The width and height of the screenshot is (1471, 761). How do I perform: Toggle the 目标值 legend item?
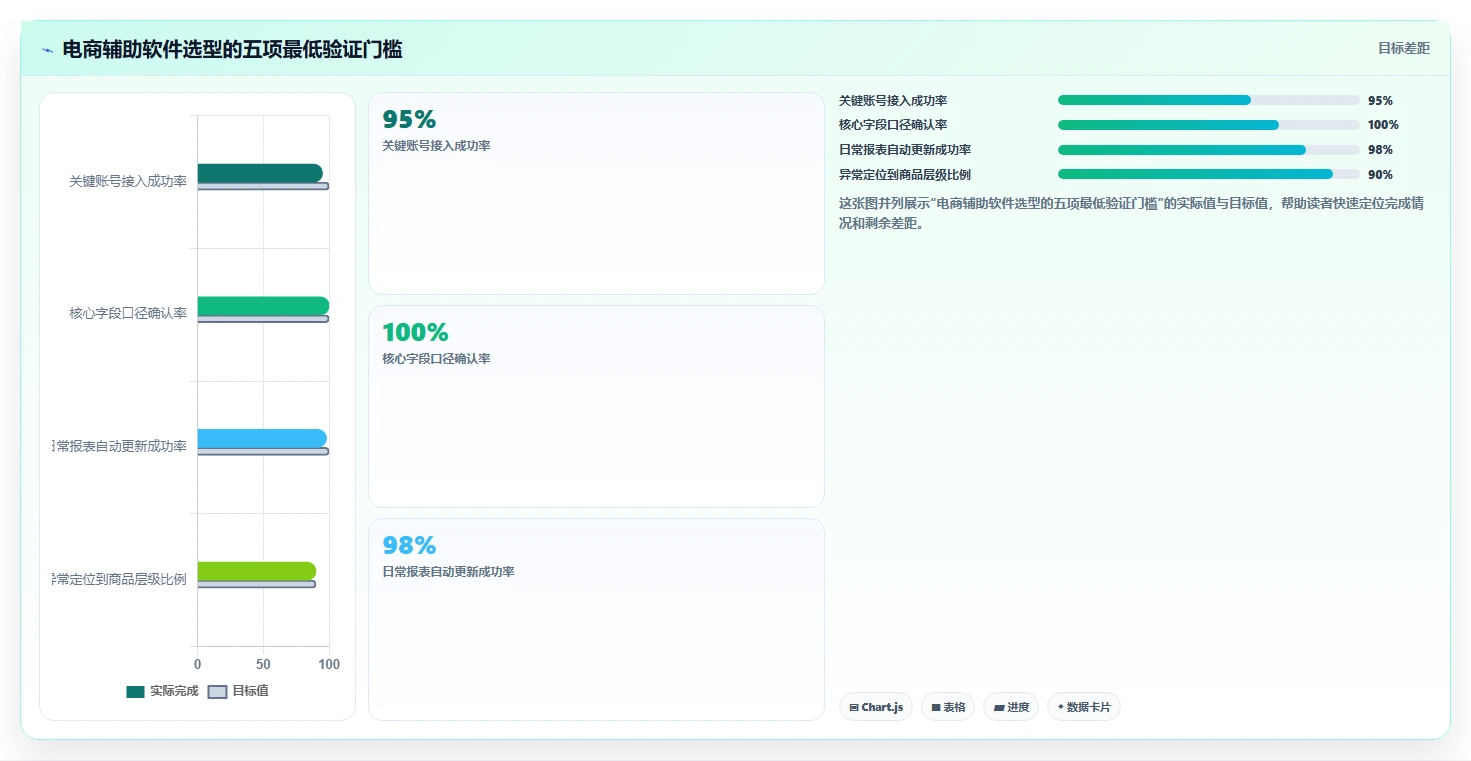click(238, 691)
